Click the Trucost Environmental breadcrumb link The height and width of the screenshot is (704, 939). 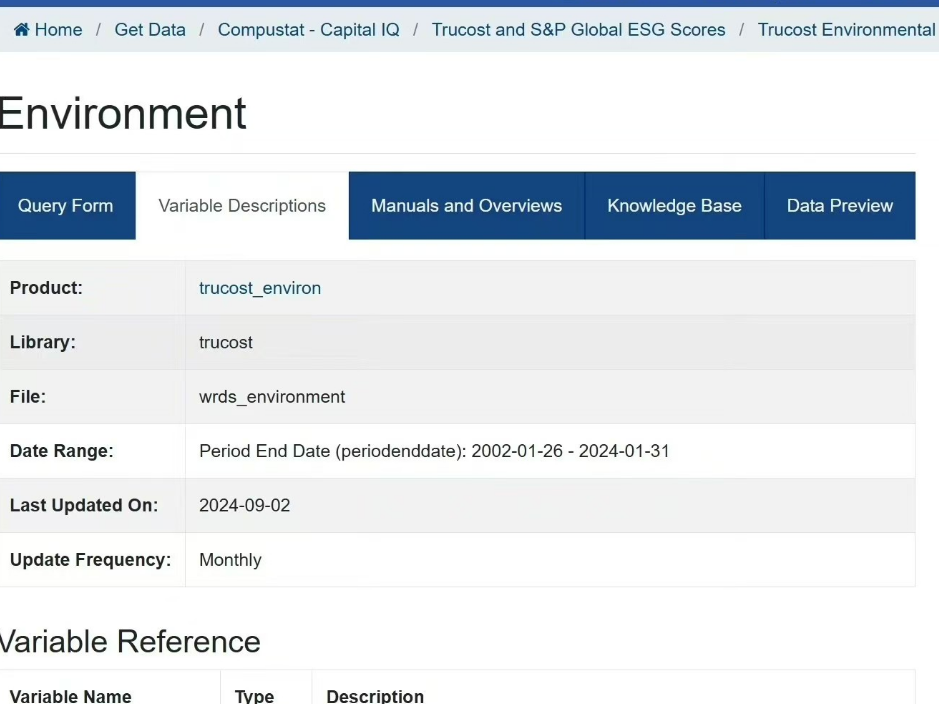click(x=846, y=30)
